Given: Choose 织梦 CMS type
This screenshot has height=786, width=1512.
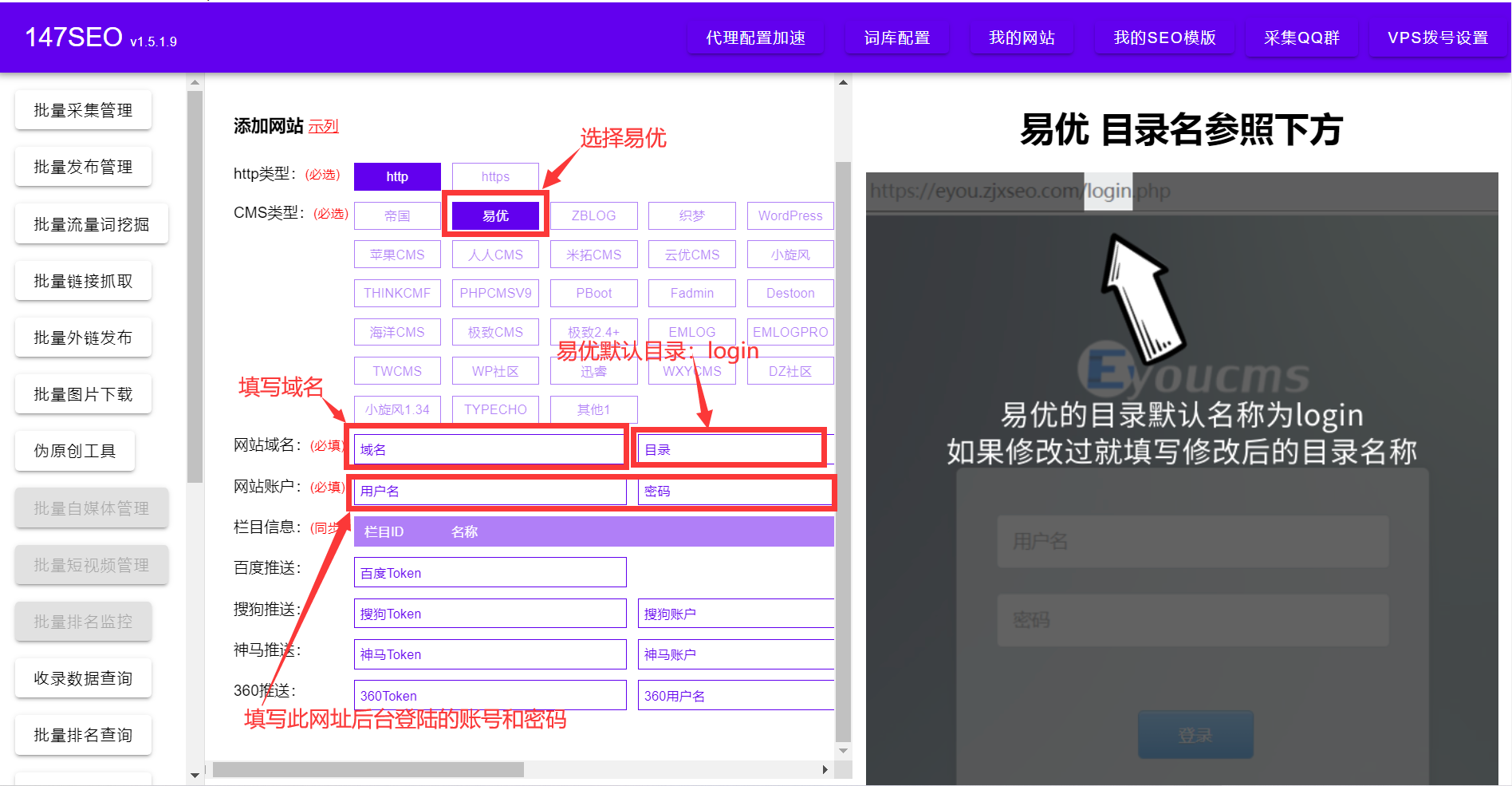Looking at the screenshot, I should pos(692,215).
